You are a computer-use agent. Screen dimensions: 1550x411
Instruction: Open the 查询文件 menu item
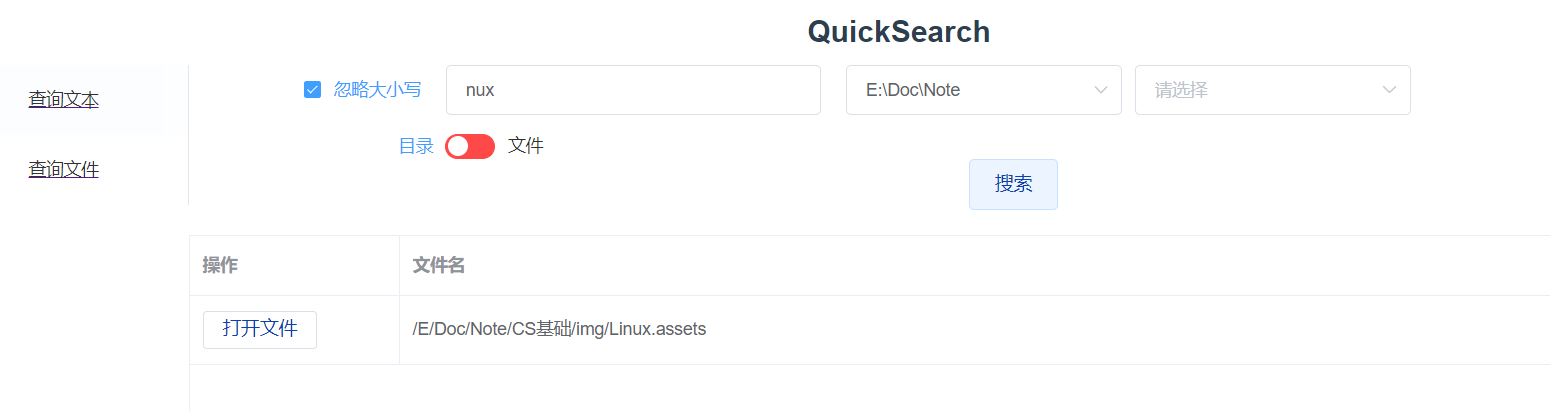63,169
